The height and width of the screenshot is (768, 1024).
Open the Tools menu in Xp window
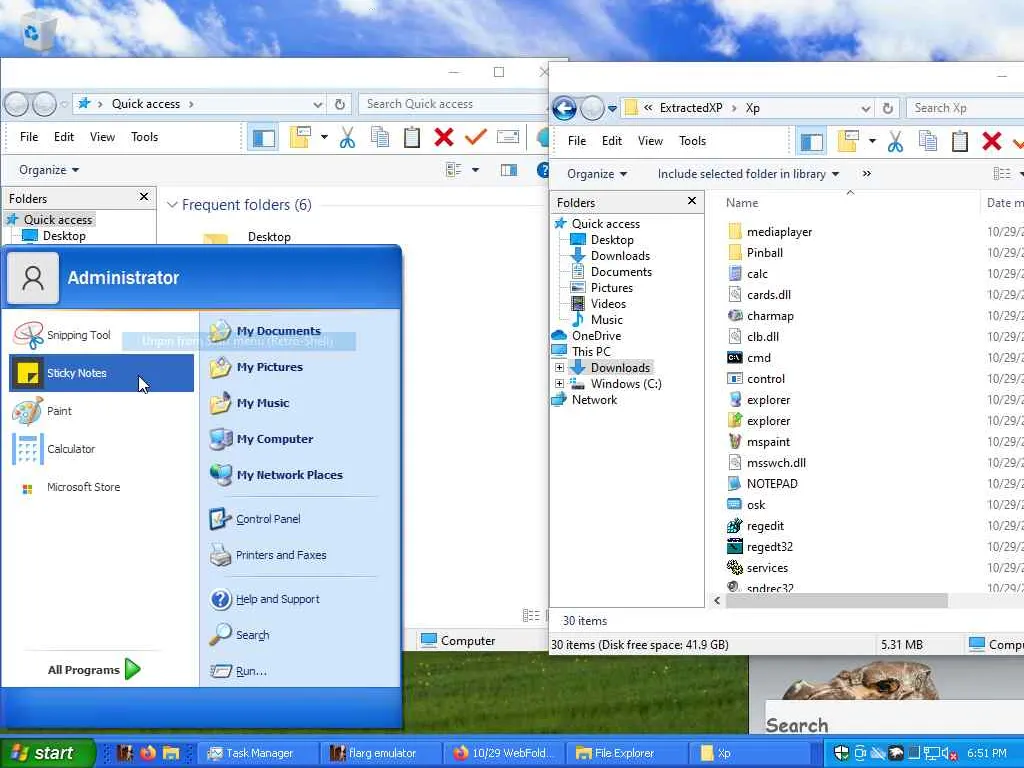(x=692, y=141)
